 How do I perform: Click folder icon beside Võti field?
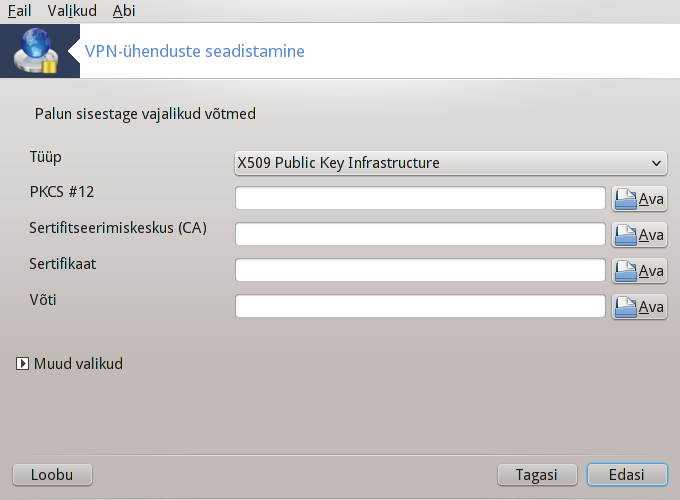625,307
